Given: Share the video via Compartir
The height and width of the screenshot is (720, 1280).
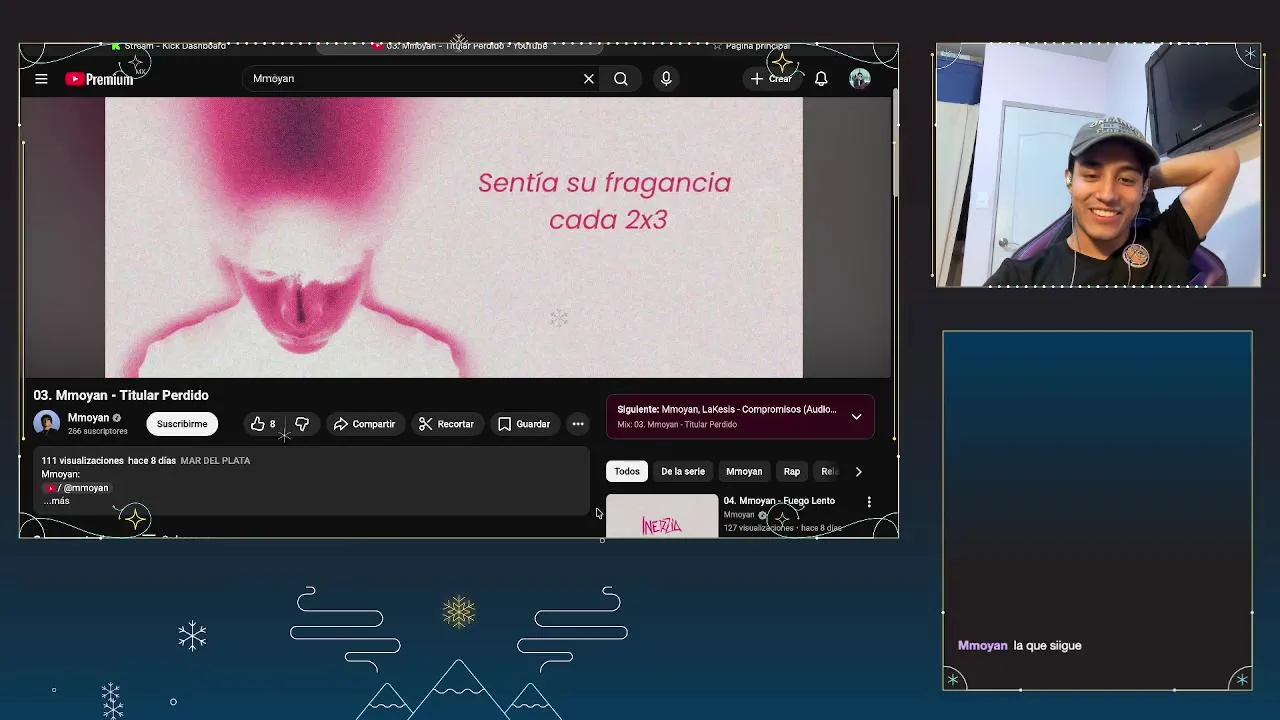Looking at the screenshot, I should coord(364,424).
